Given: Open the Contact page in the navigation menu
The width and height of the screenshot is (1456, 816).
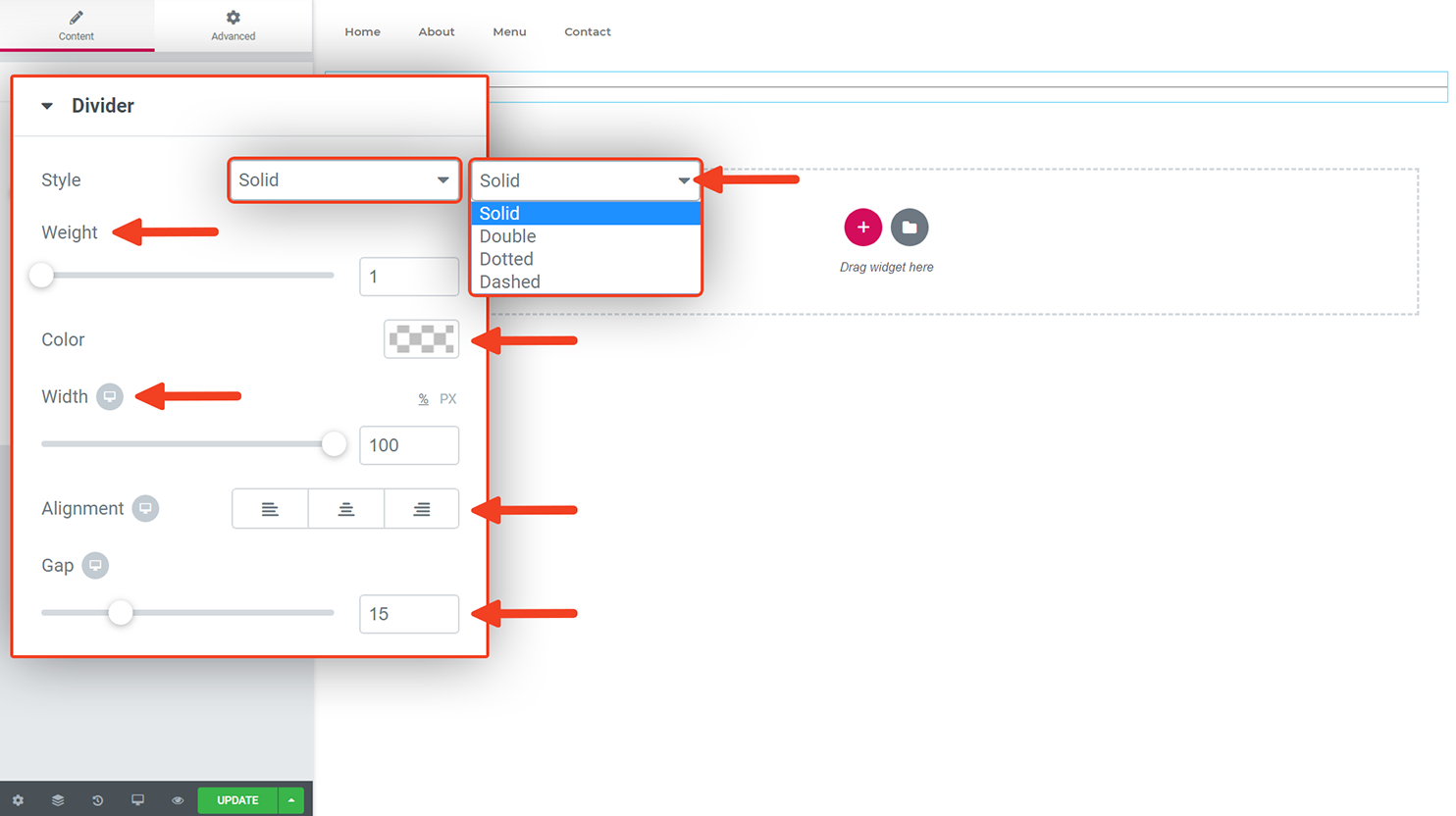Looking at the screenshot, I should (587, 31).
